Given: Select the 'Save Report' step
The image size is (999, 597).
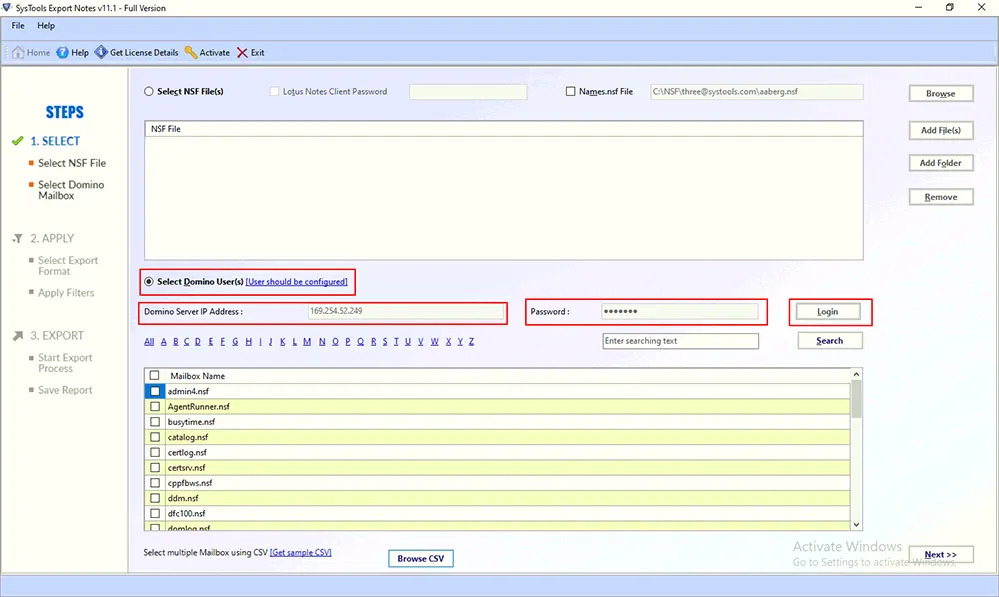Looking at the screenshot, I should (x=65, y=390).
